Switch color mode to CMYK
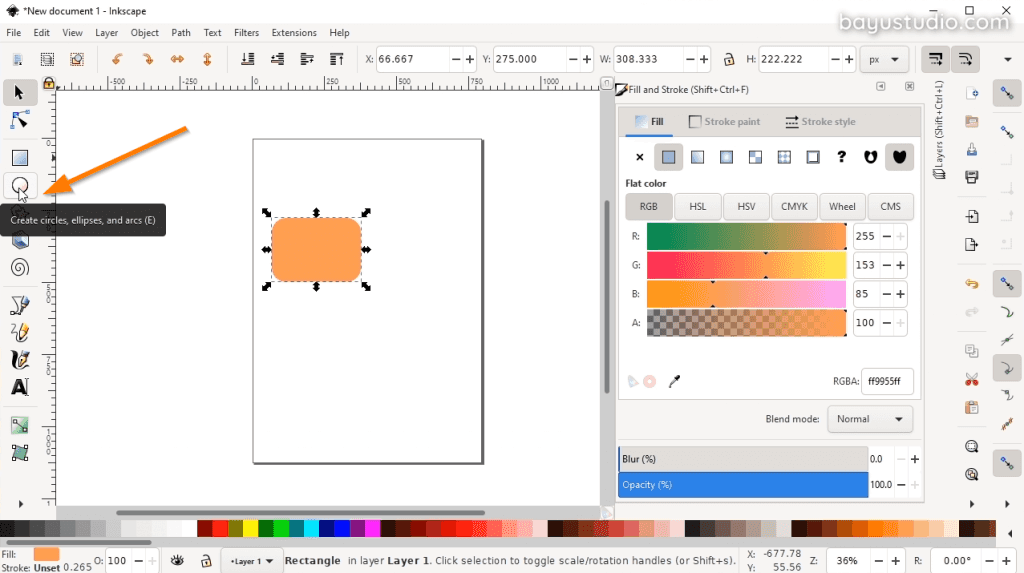Image resolution: width=1024 pixels, height=573 pixels. 794,206
